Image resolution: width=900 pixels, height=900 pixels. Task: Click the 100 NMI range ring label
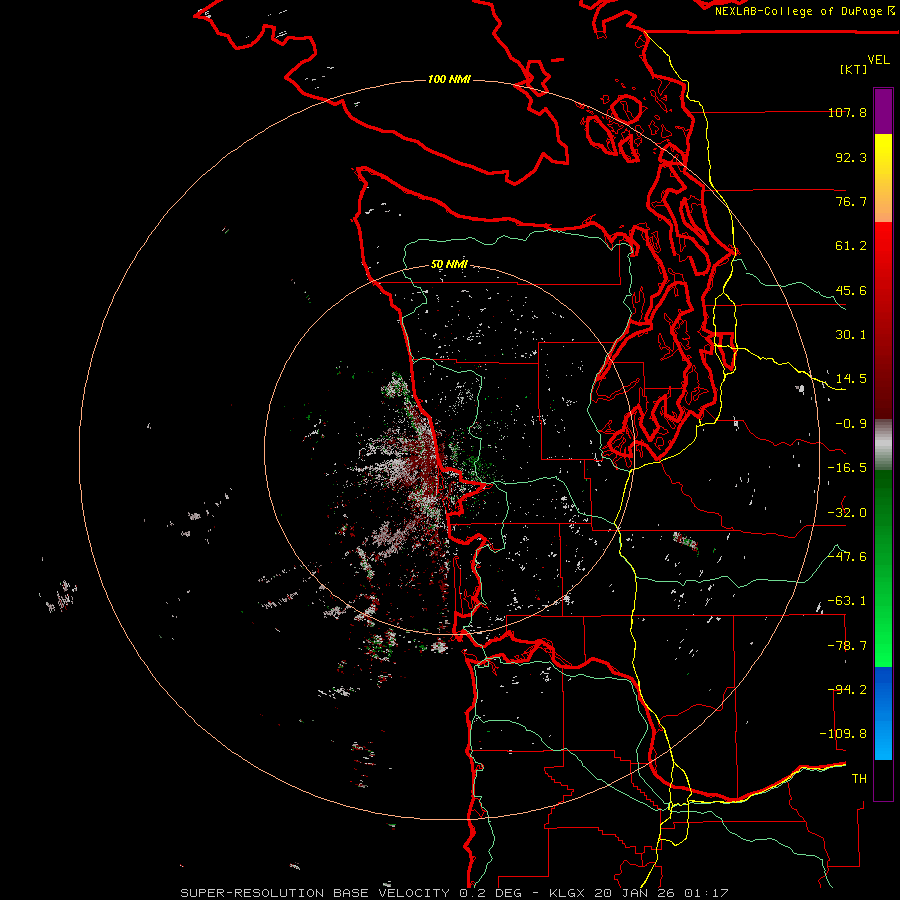(x=449, y=79)
